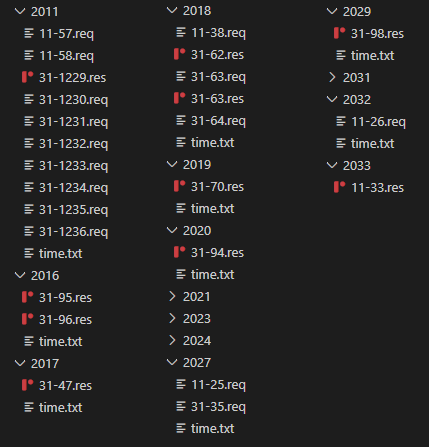Screen dimensions: 429x447
Task: Open the file 31-1236.req
Action: (73, 232)
